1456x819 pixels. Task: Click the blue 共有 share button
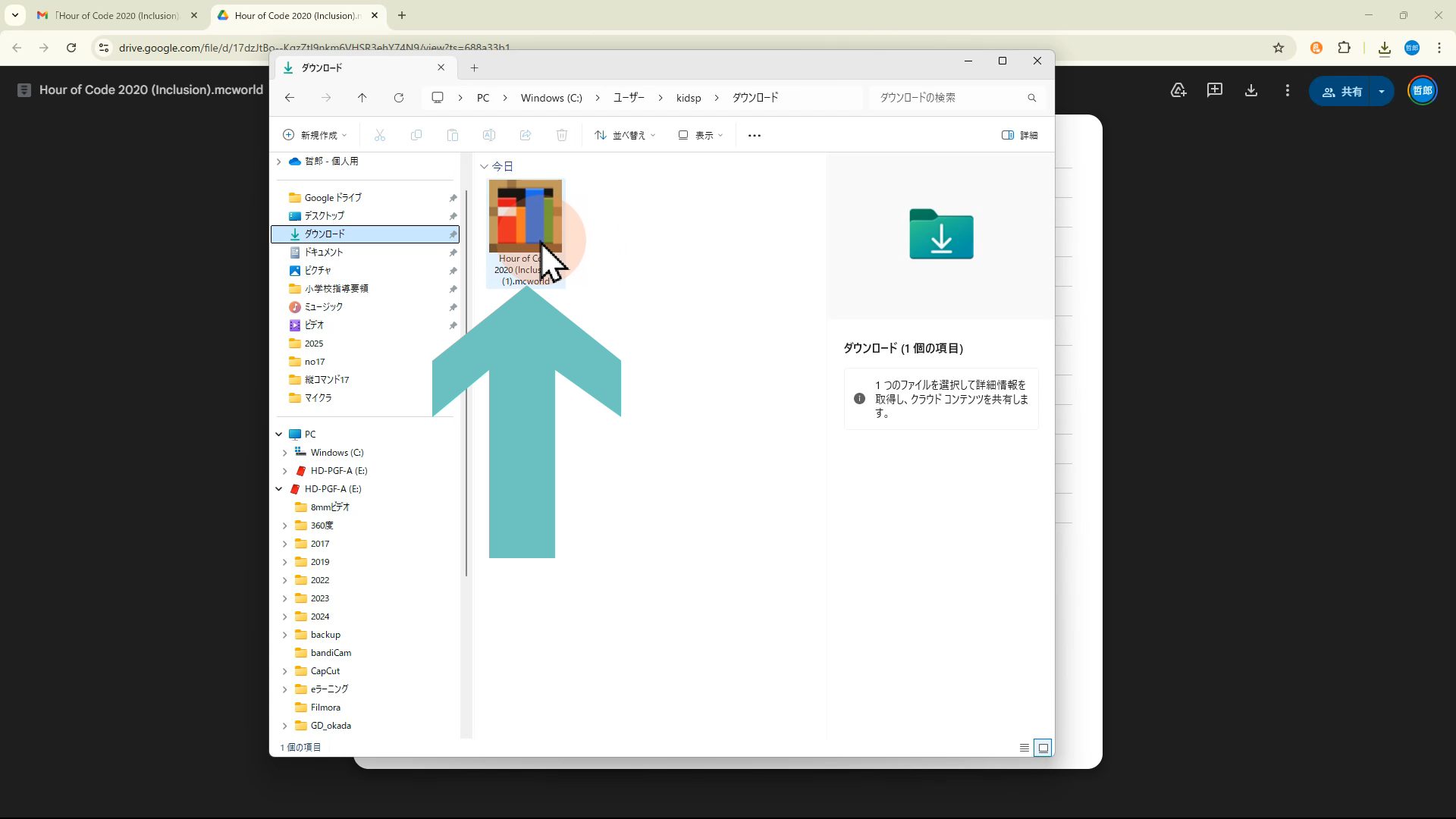[1342, 92]
